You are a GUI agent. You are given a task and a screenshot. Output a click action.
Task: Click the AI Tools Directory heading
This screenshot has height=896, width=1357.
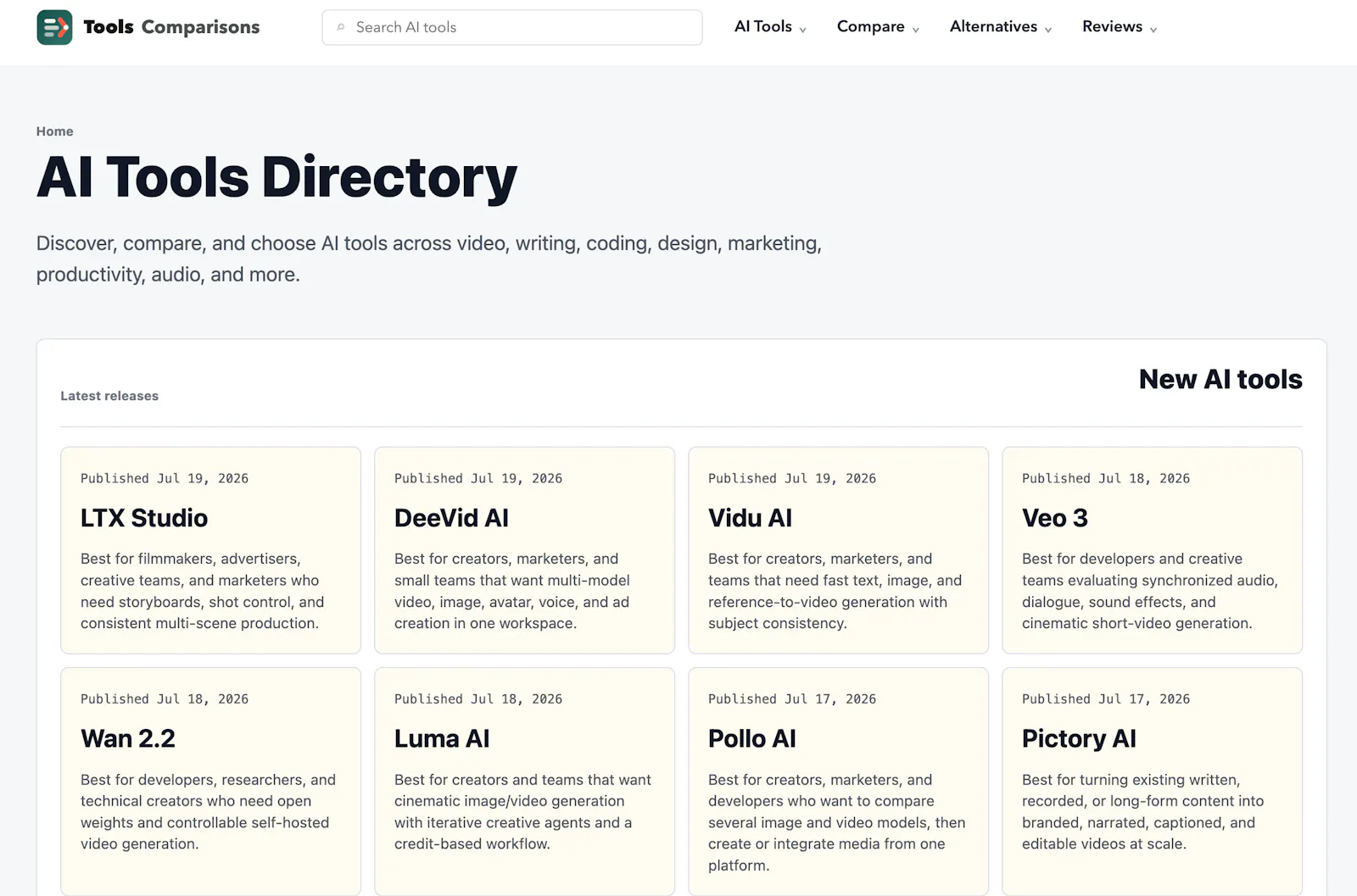point(276,177)
